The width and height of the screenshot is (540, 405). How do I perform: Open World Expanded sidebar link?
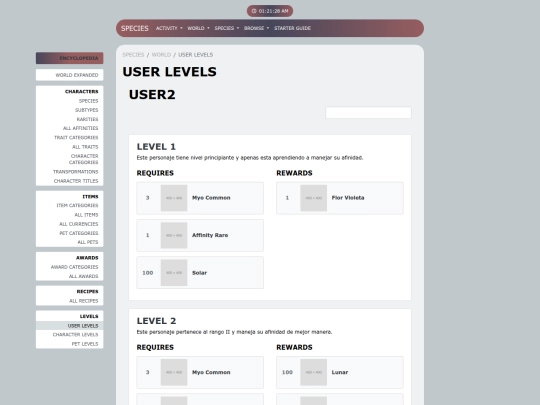coord(77,75)
